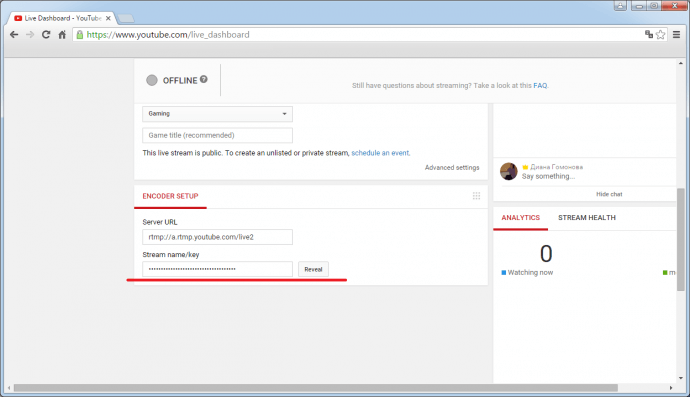Click the horizontal scrollbar left arrow

[9, 388]
